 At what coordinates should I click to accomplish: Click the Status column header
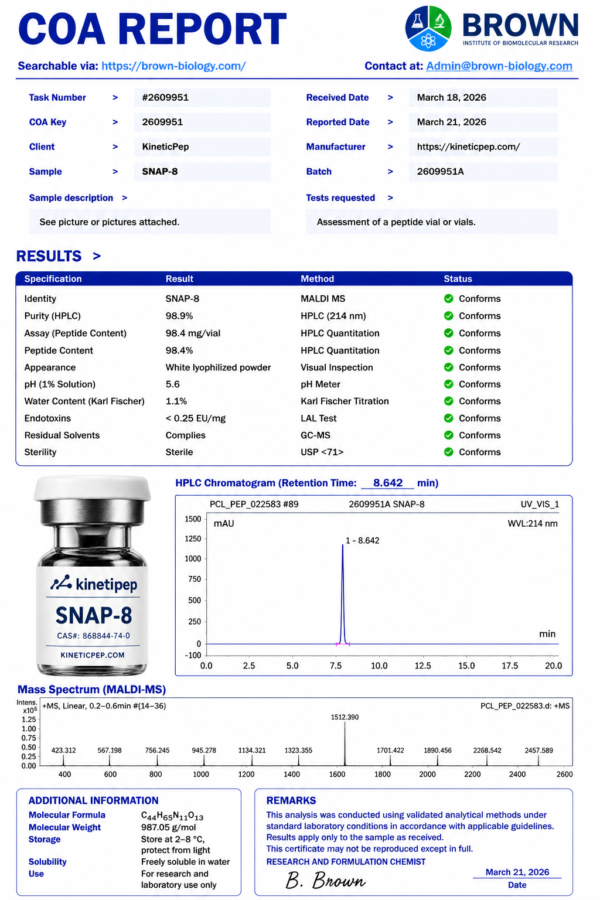[x=458, y=279]
